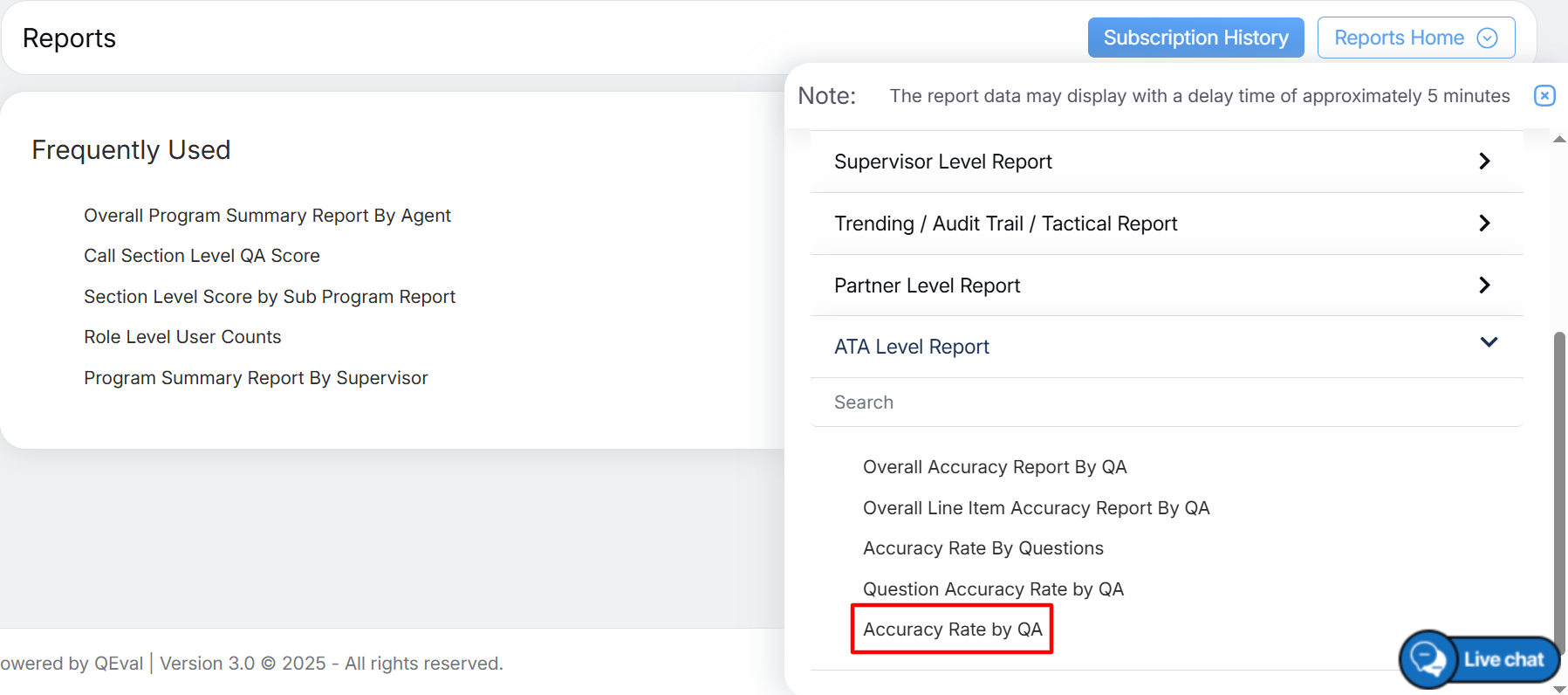Open Overall Program Summary Report By Agent

tap(267, 216)
